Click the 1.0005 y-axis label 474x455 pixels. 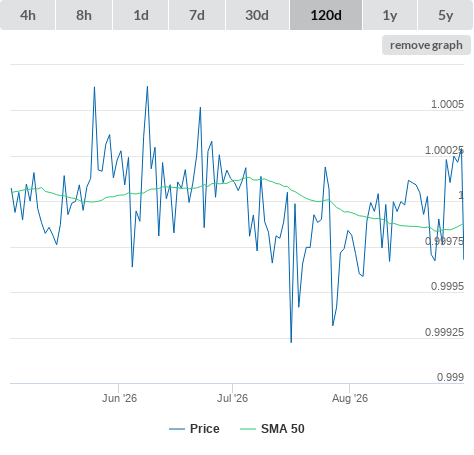[447, 104]
